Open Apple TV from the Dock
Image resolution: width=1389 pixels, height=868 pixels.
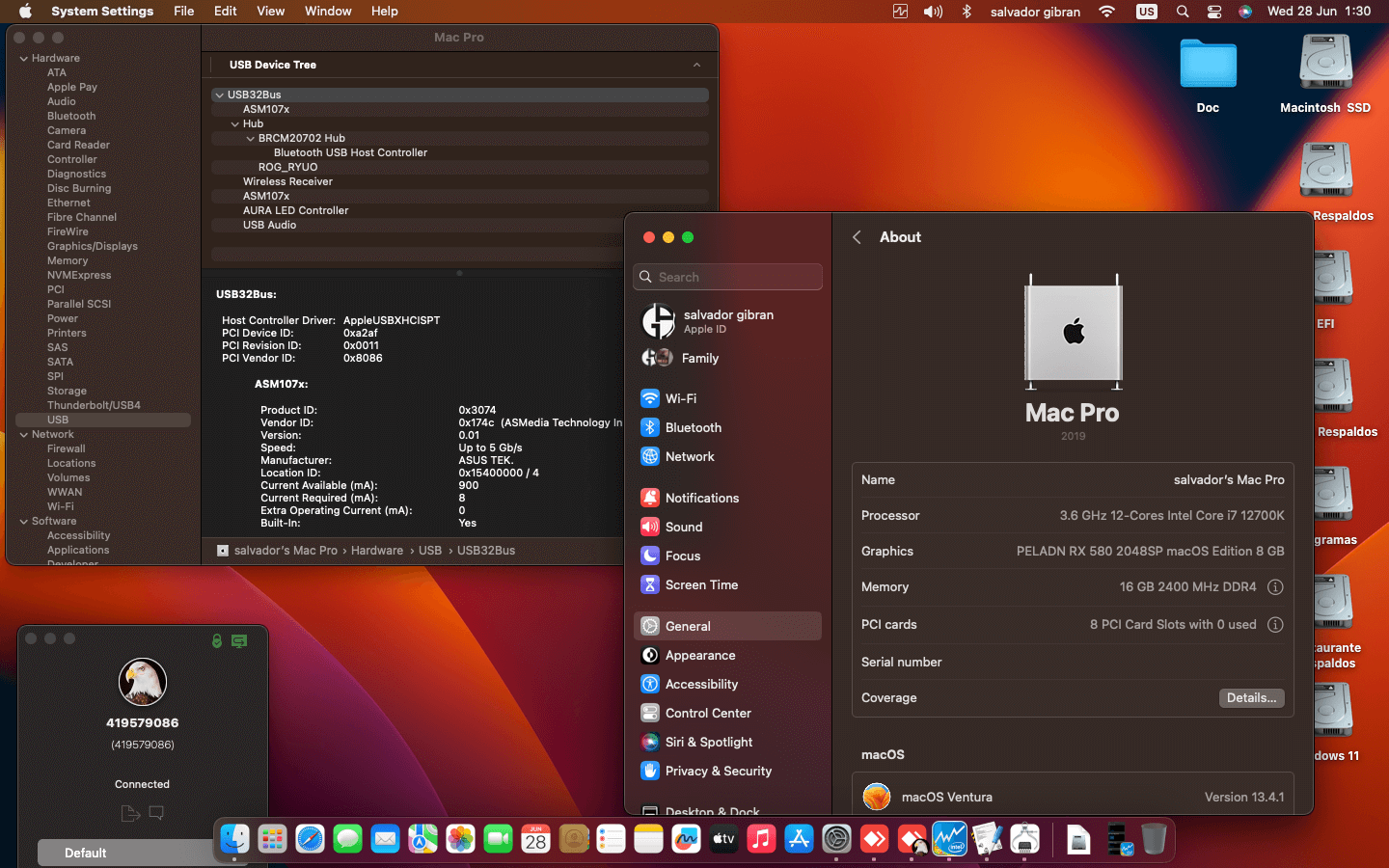[723, 839]
